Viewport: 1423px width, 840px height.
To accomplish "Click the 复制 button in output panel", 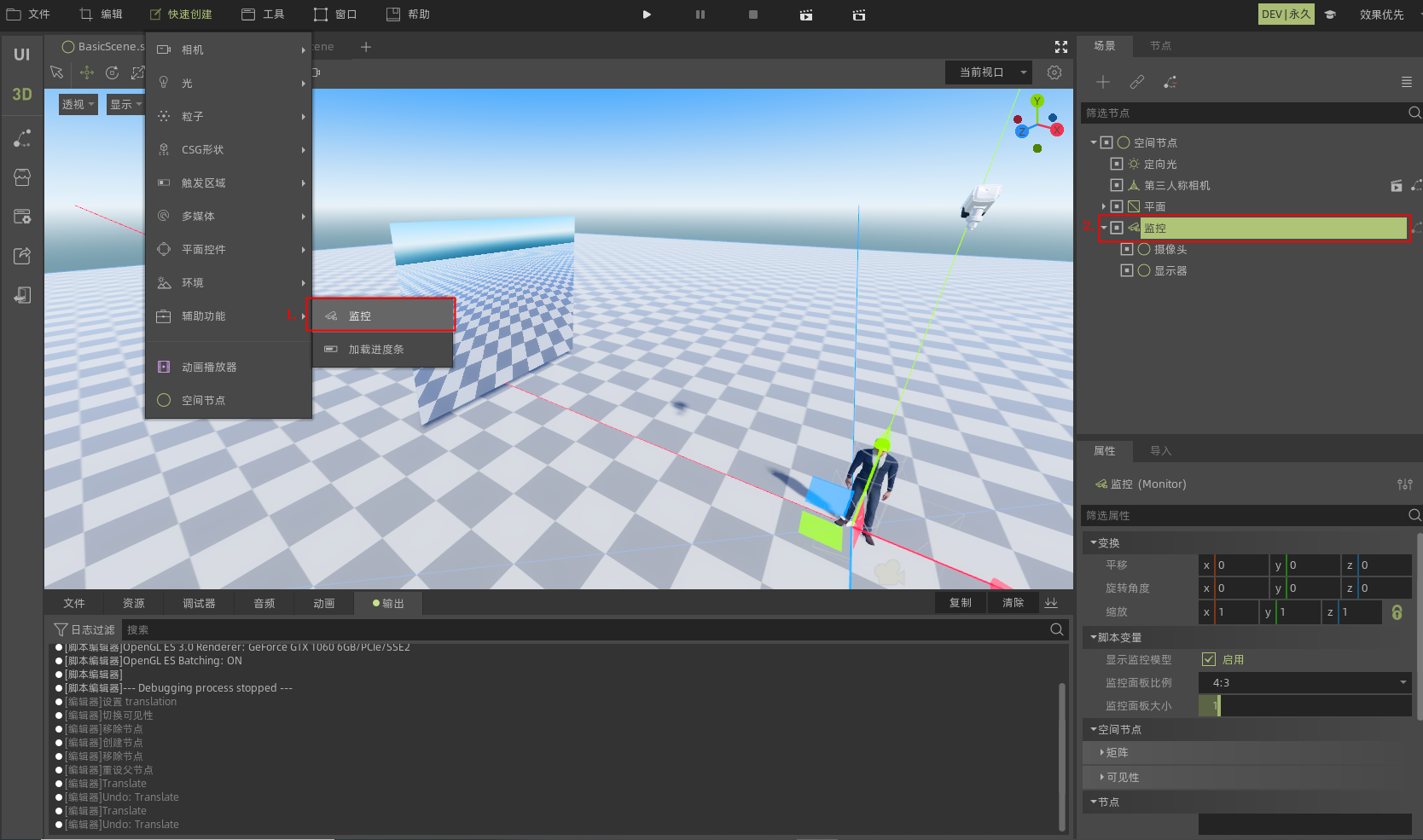I will [960, 603].
